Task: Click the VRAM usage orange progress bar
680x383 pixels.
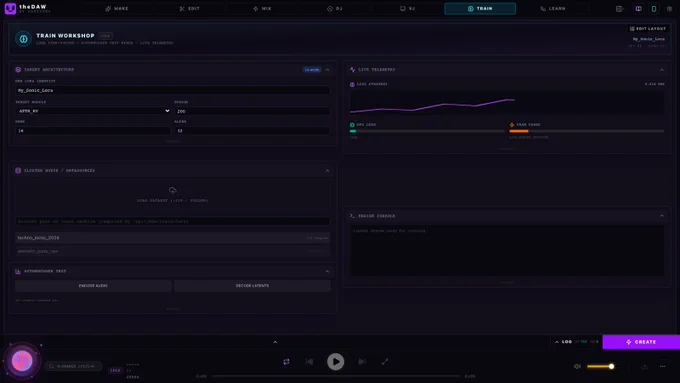Action: pos(587,131)
